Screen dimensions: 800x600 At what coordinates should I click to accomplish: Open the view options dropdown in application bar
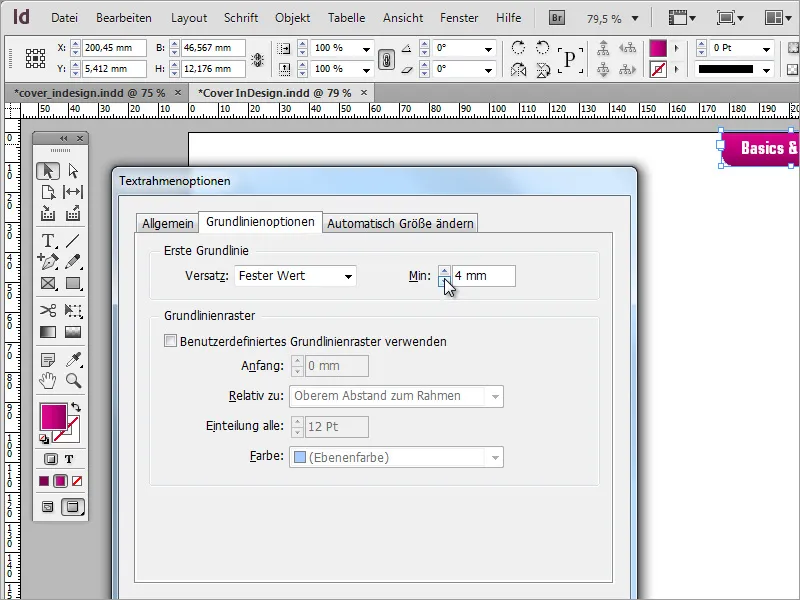tap(682, 18)
